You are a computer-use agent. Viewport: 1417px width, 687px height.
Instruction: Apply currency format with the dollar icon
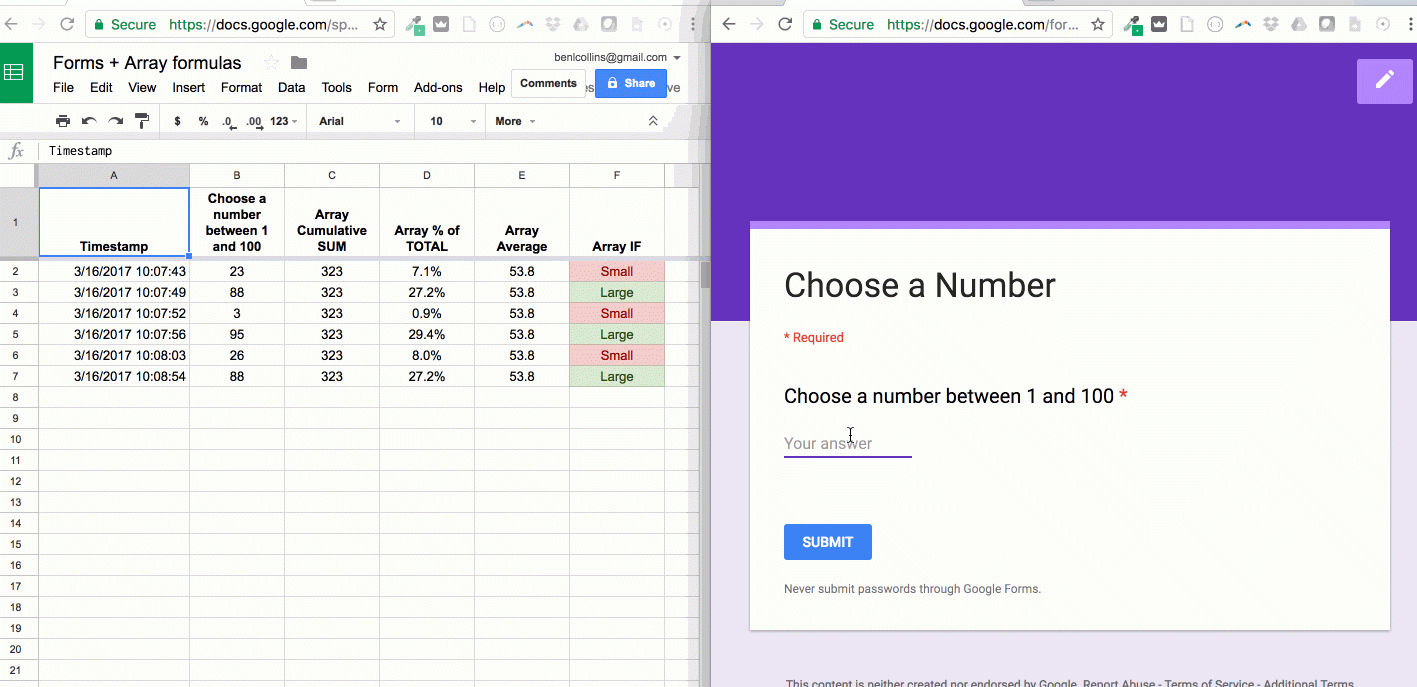pyautogui.click(x=177, y=120)
